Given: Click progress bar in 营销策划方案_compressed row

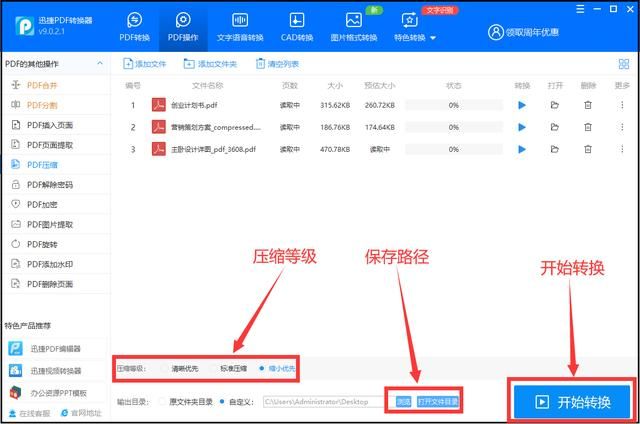Looking at the screenshot, I should click(x=453, y=127).
